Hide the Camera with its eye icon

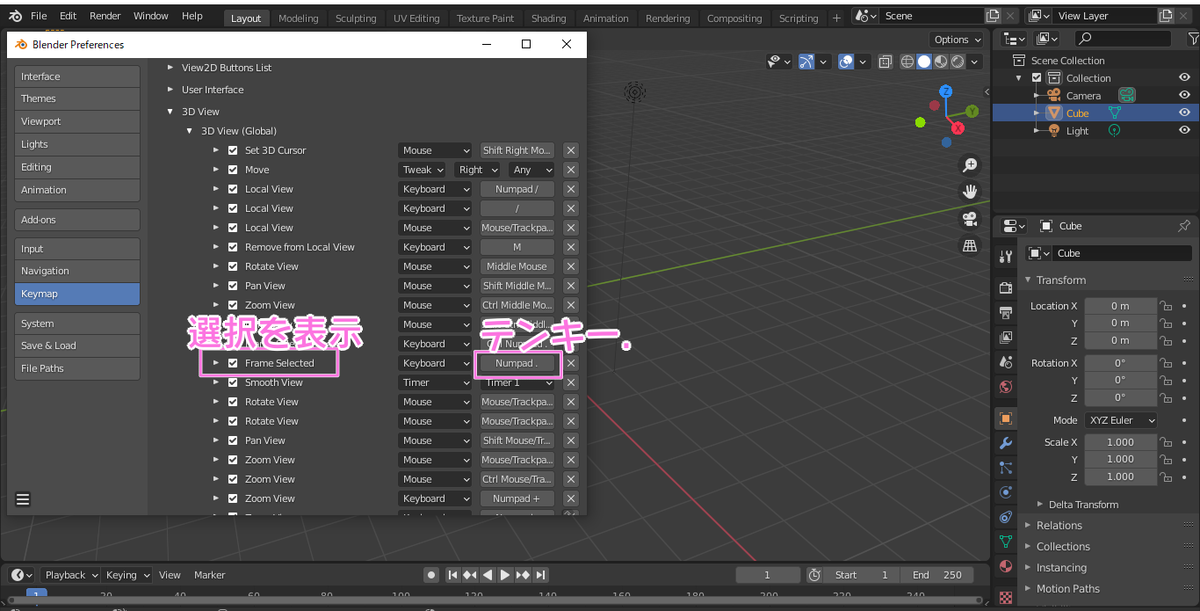click(x=1184, y=95)
